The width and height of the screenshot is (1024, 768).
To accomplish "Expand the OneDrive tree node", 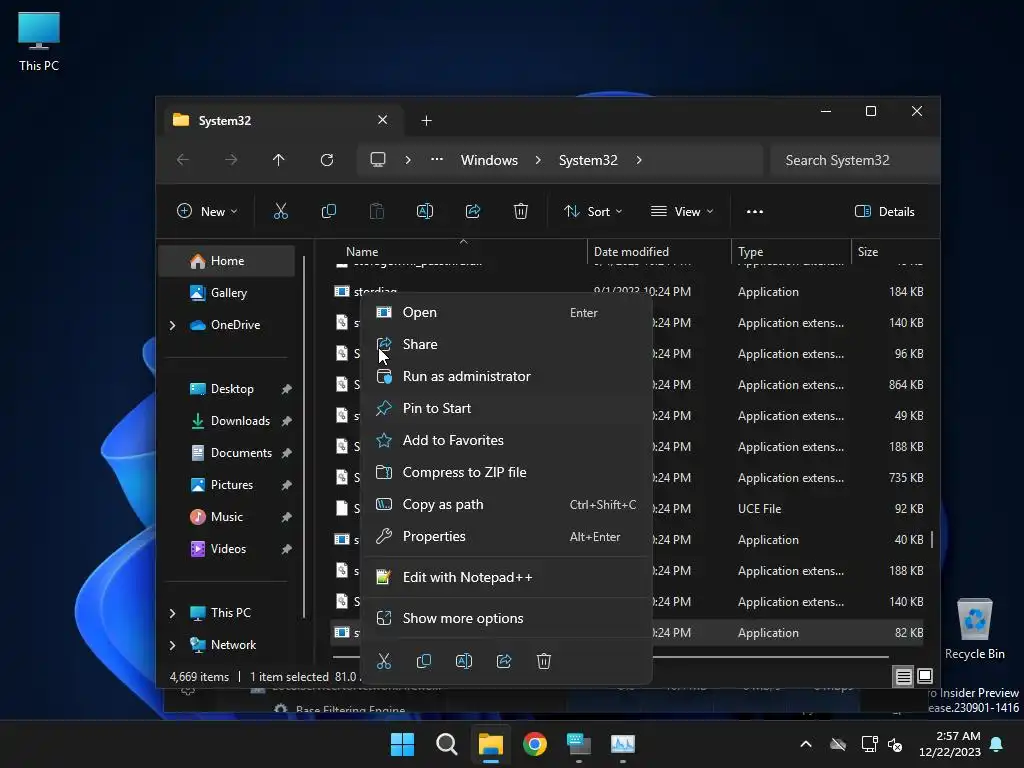I will click(x=172, y=325).
